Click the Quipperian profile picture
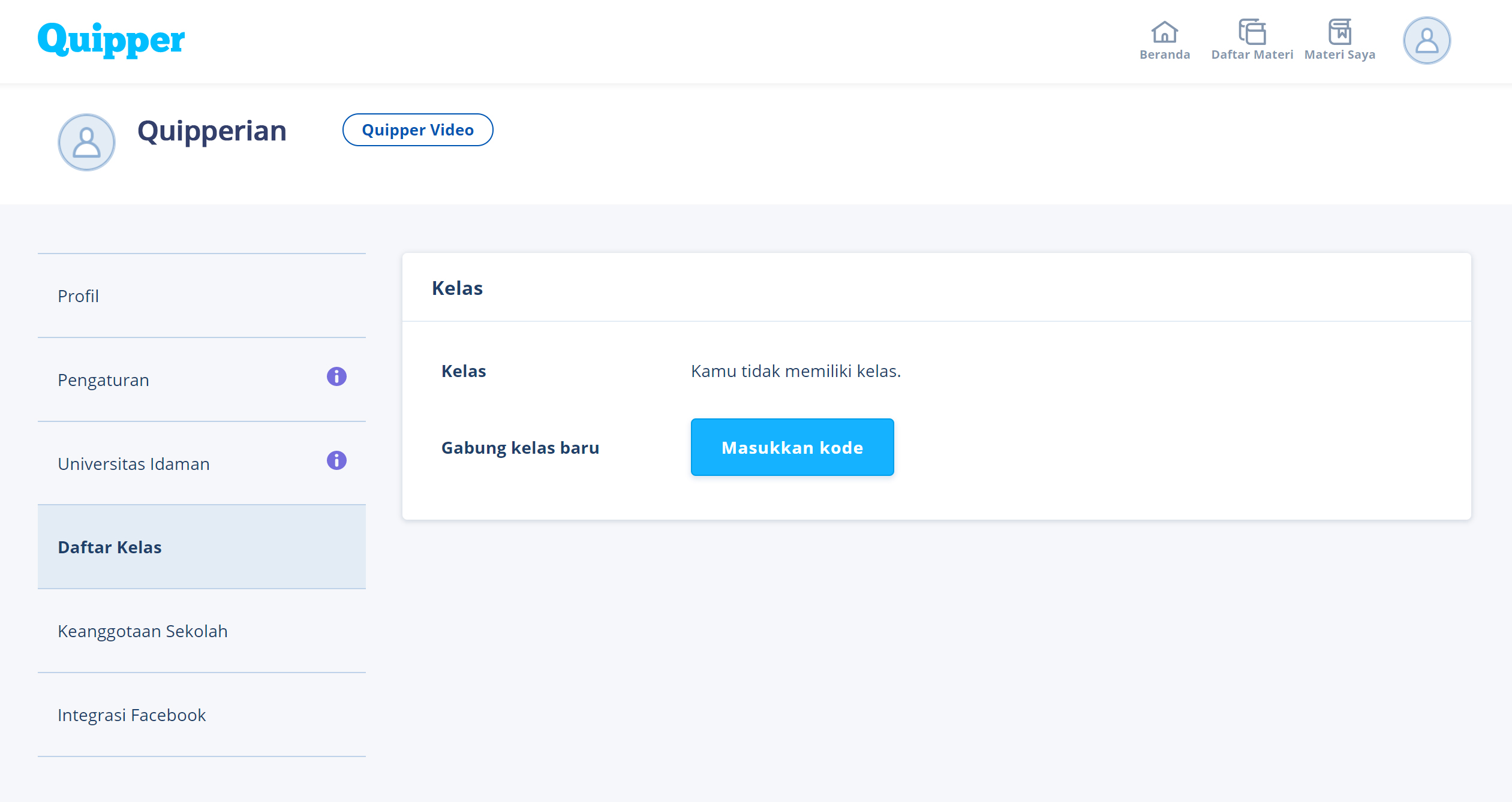Screen dimensions: 1512x802 coord(86,143)
